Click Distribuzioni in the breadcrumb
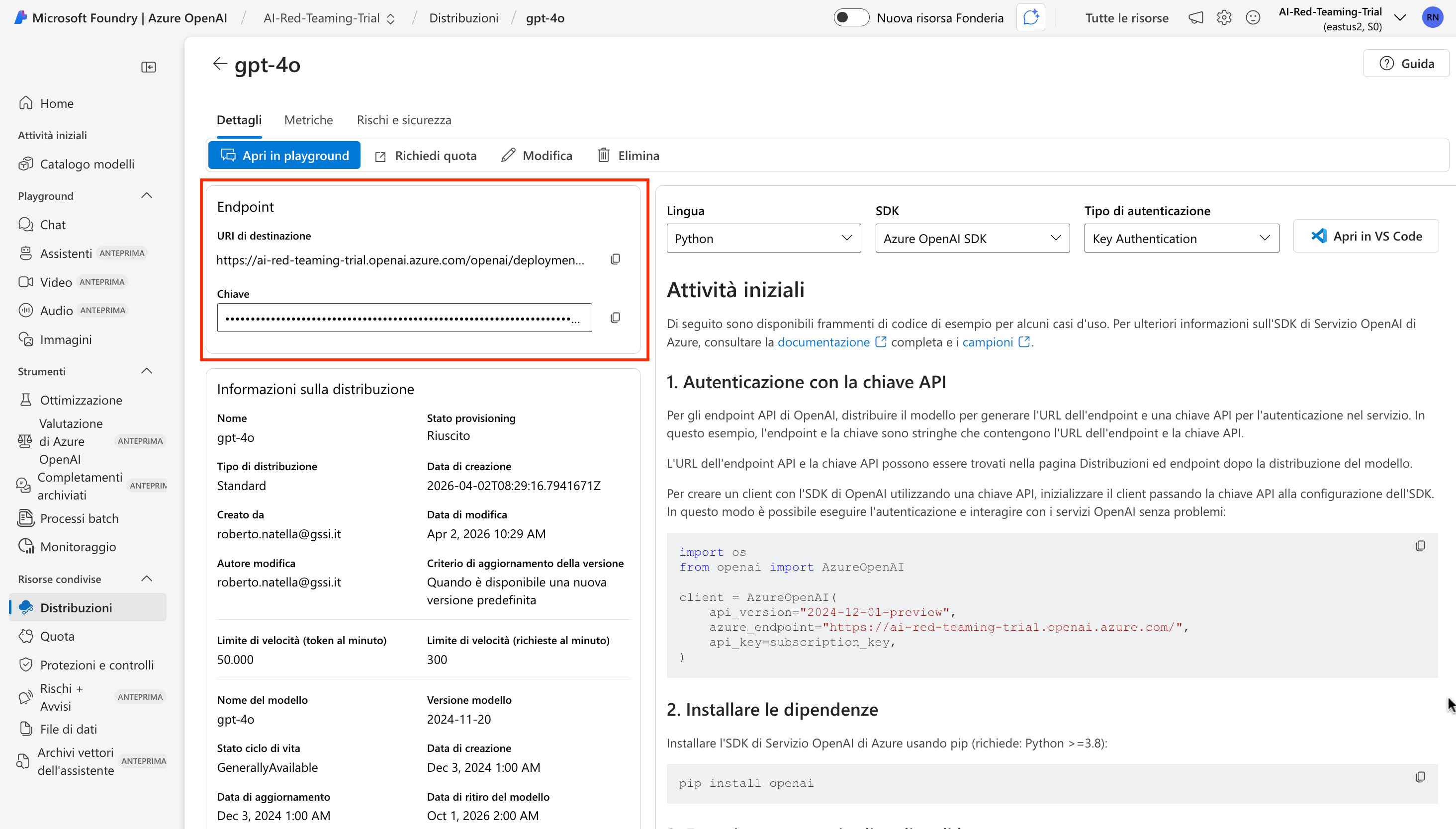This screenshot has height=829, width=1456. 463,18
